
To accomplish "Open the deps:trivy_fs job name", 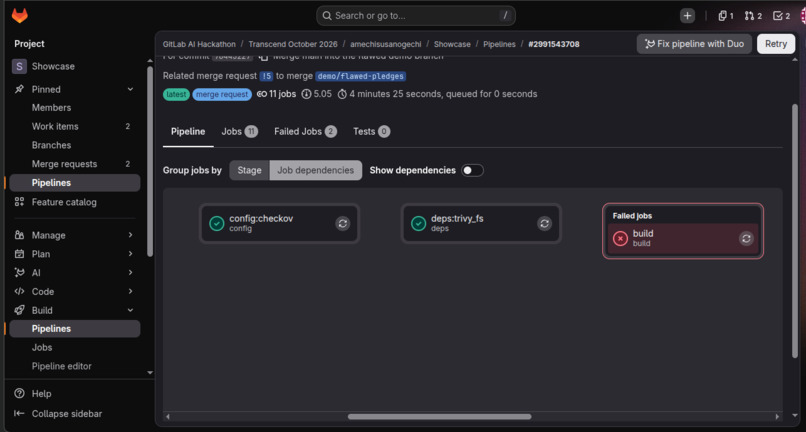I will [457, 219].
